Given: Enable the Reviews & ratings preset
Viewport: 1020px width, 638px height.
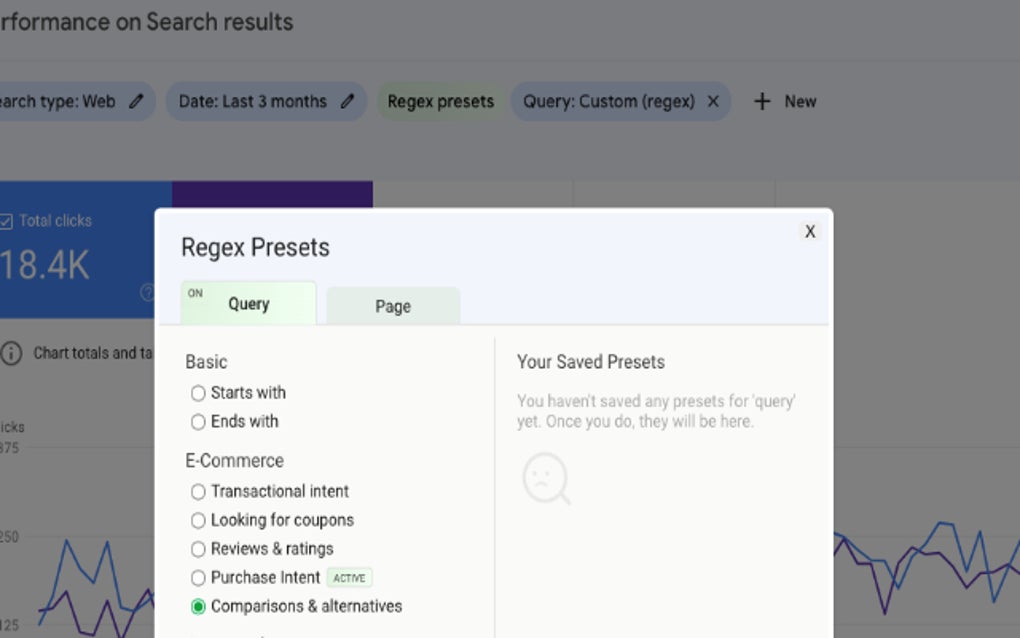Looking at the screenshot, I should coord(198,548).
